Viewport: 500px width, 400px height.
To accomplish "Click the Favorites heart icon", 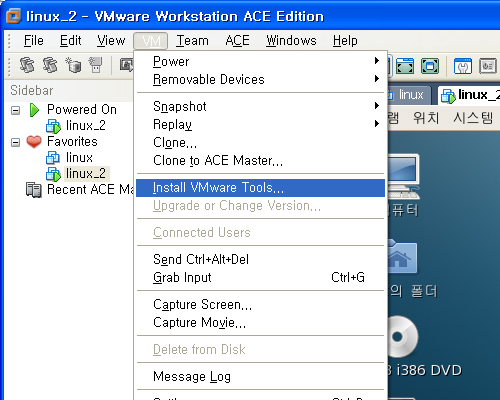I will (x=34, y=142).
